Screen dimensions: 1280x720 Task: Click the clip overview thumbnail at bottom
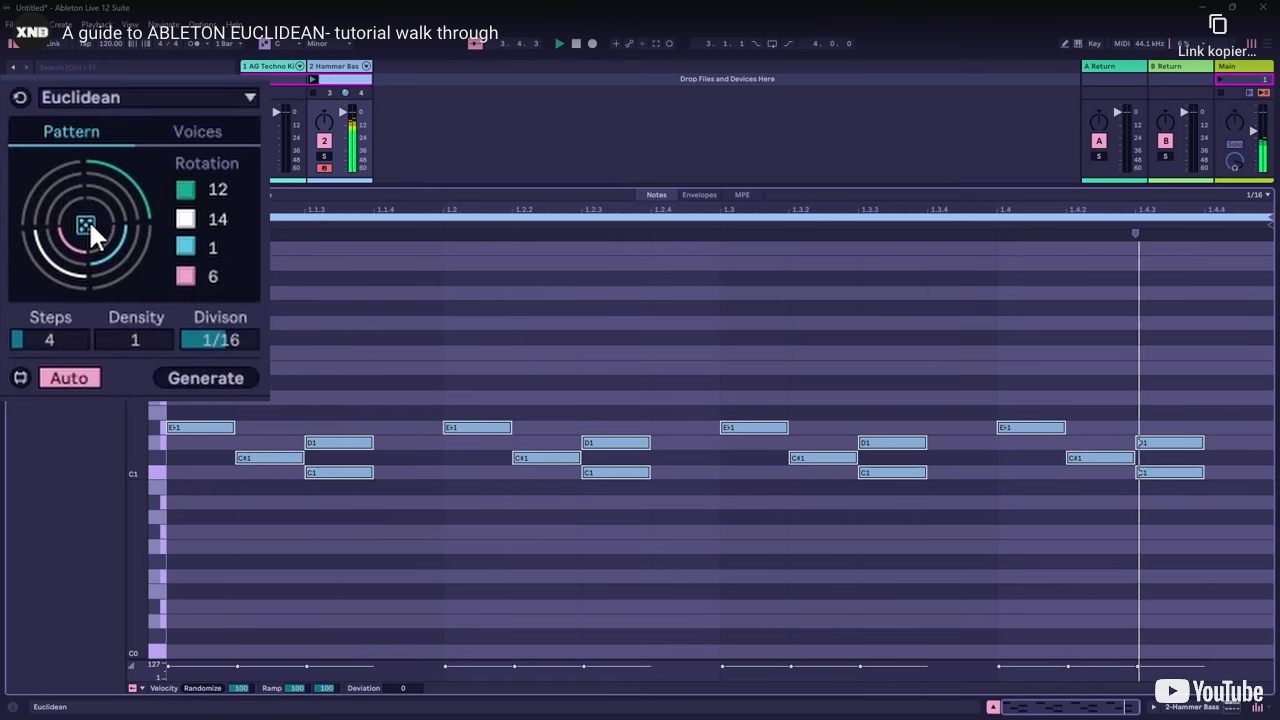(1070, 707)
